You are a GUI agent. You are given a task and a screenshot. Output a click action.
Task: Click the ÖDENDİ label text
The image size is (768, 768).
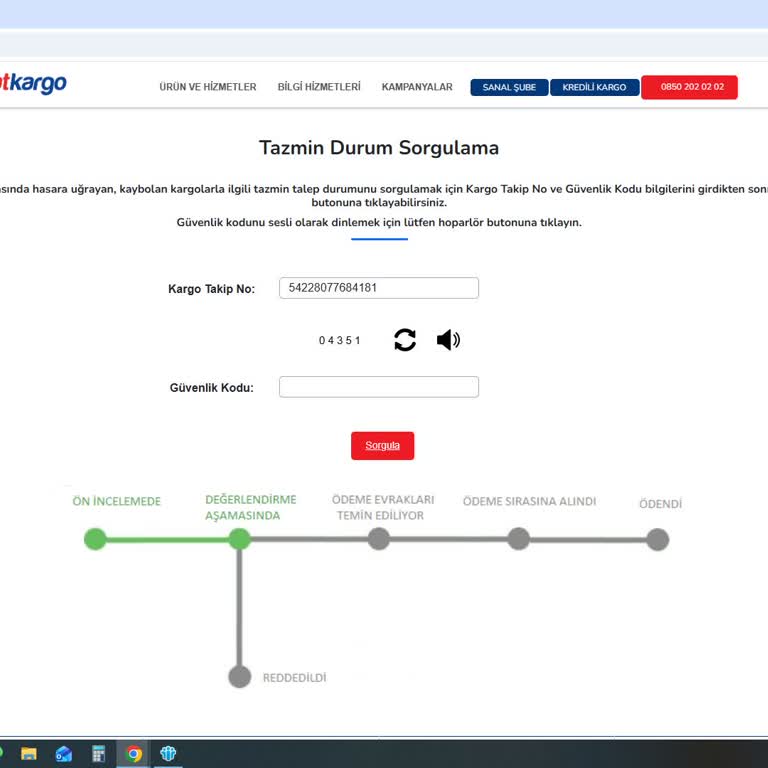(x=660, y=504)
